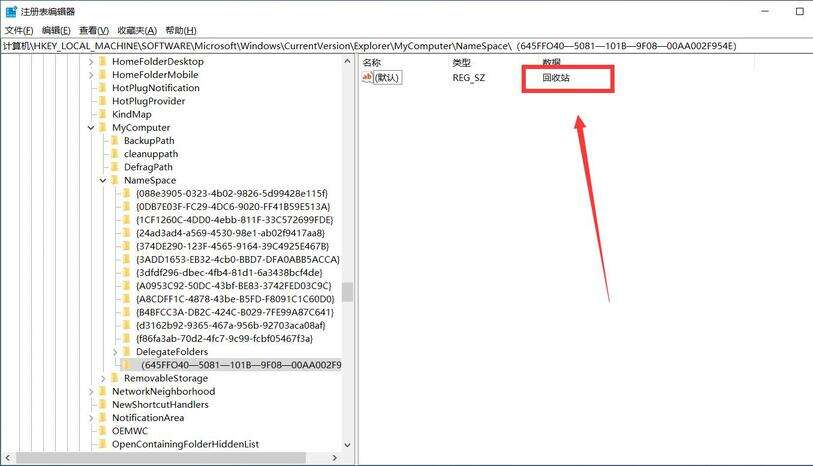Click horizontal scrollbar left arrow
Screen dimensions: 813x466
click(x=8, y=458)
